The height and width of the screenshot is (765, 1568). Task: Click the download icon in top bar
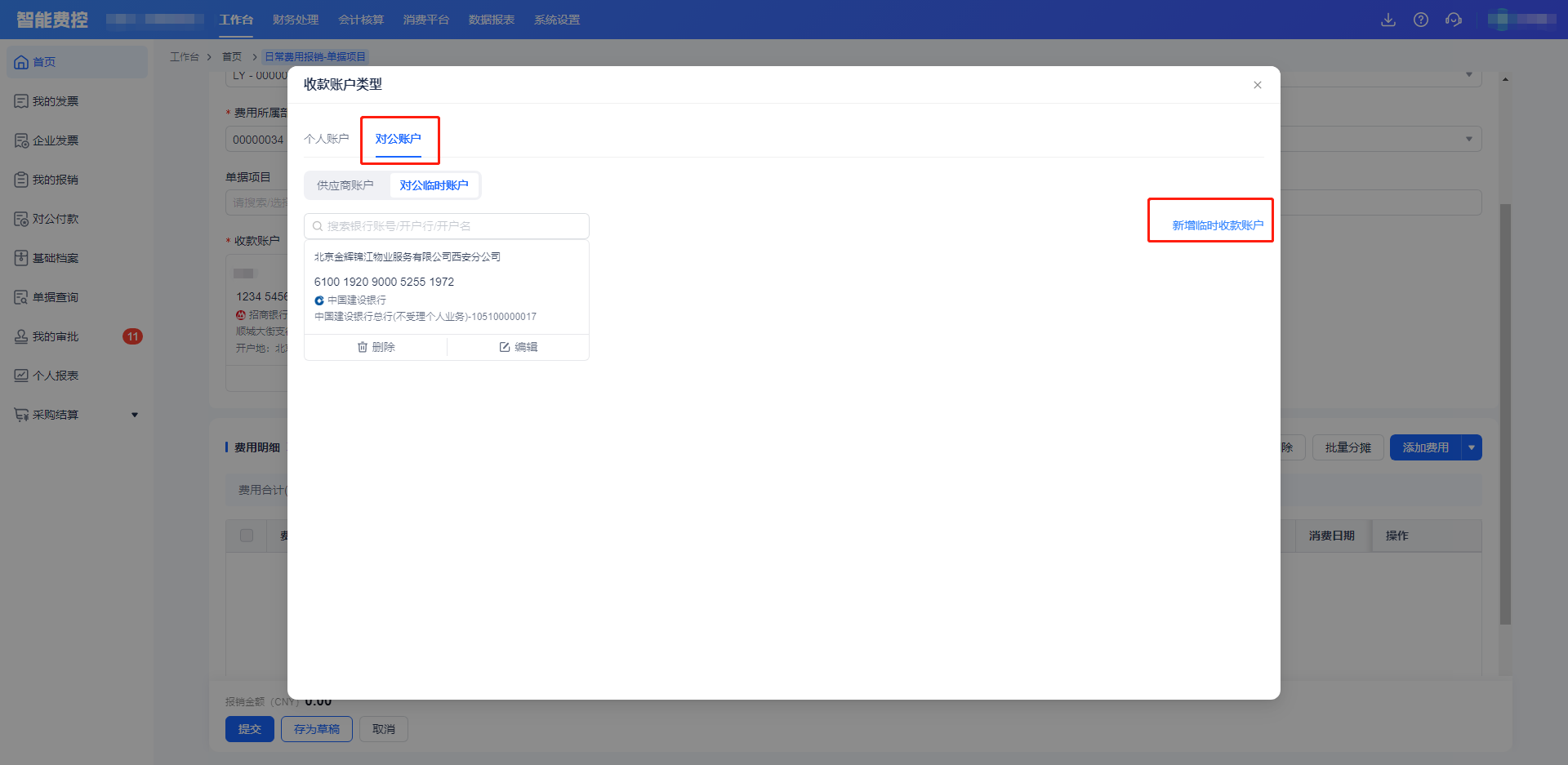1388,20
